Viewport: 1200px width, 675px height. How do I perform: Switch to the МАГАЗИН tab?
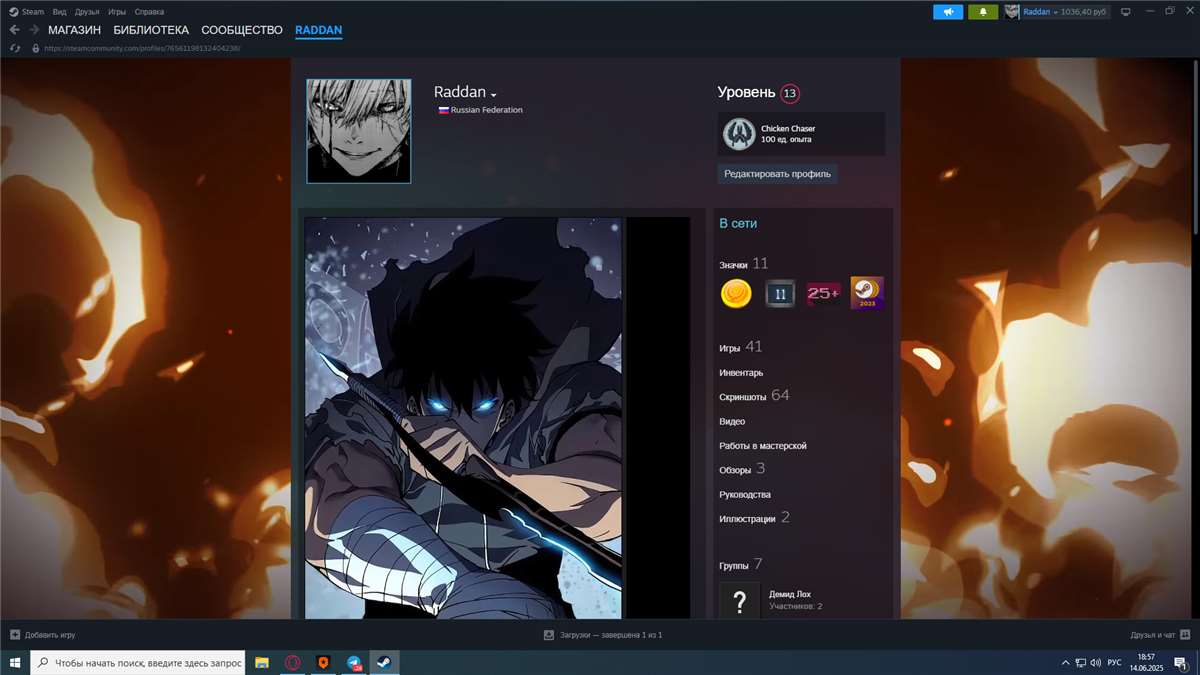(75, 30)
